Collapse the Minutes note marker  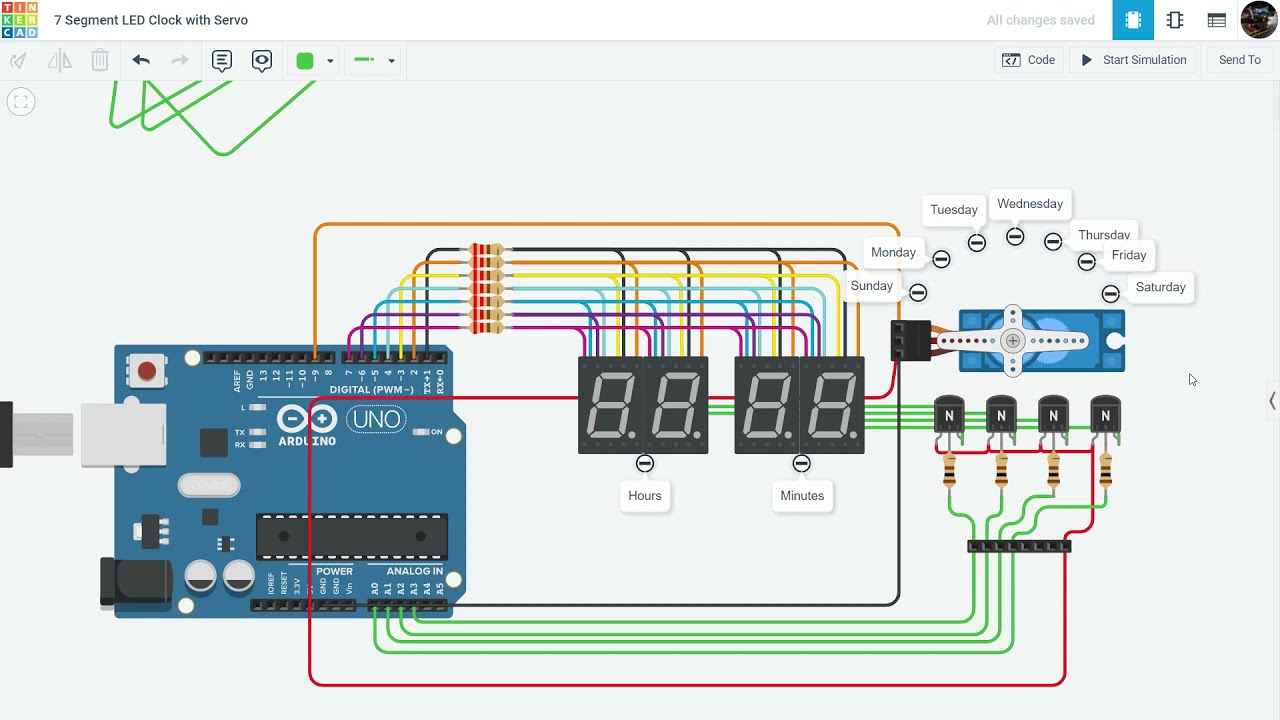pyautogui.click(x=801, y=463)
